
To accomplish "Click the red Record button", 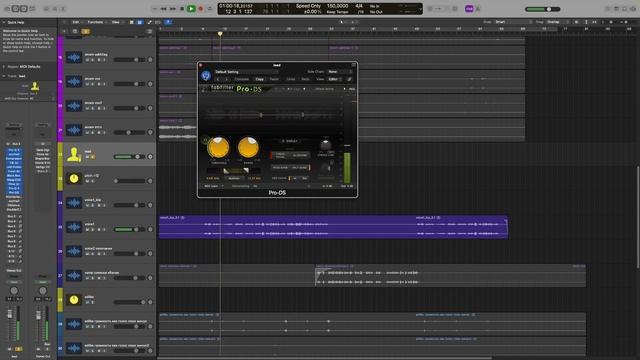I will click(200, 9).
